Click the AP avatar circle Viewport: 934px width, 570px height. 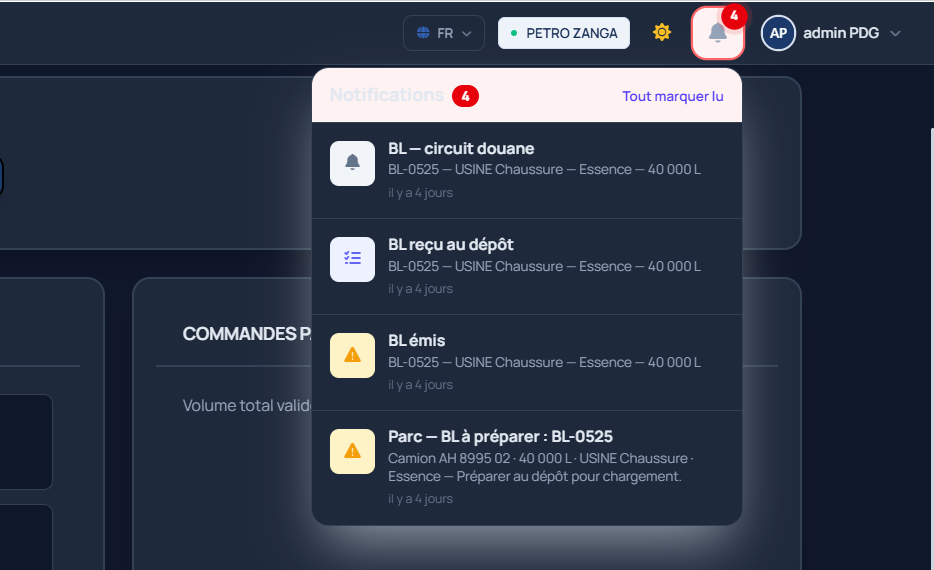778,33
